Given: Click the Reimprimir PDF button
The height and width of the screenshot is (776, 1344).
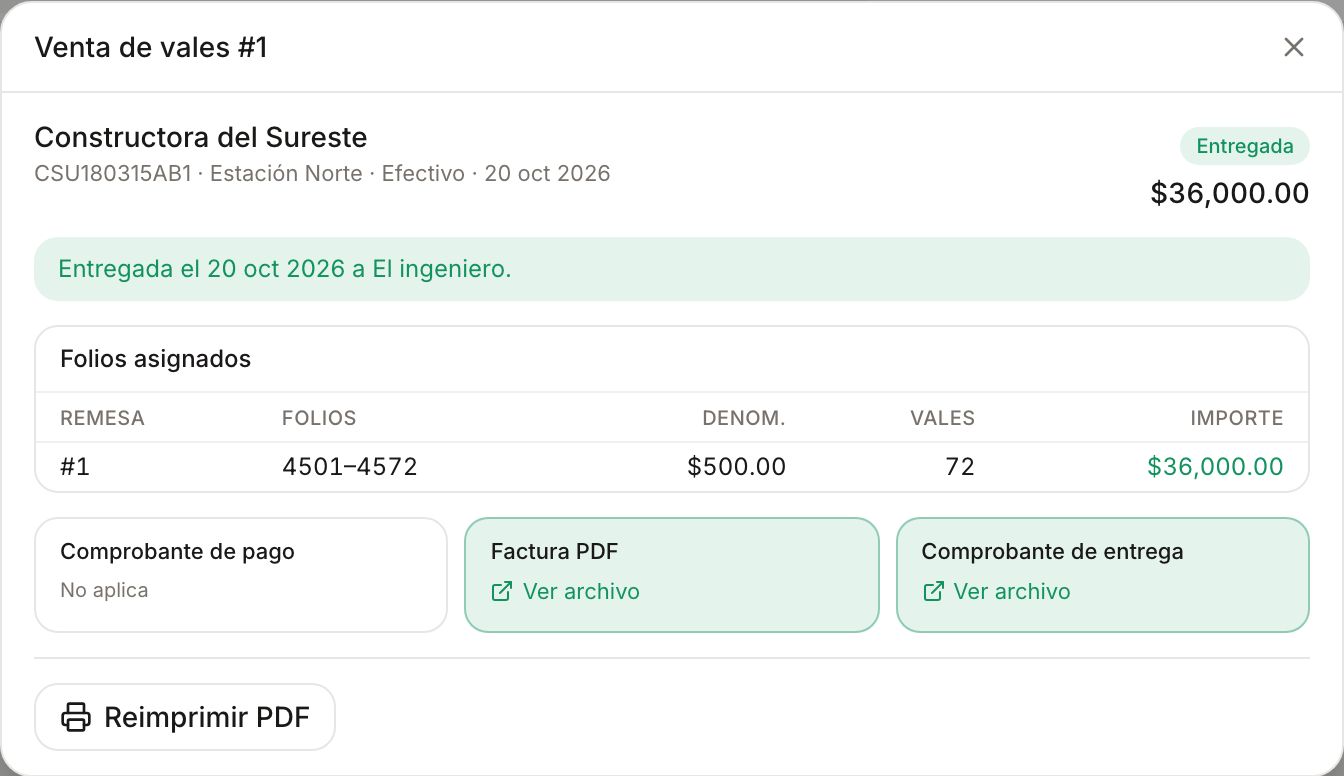Looking at the screenshot, I should click(185, 717).
